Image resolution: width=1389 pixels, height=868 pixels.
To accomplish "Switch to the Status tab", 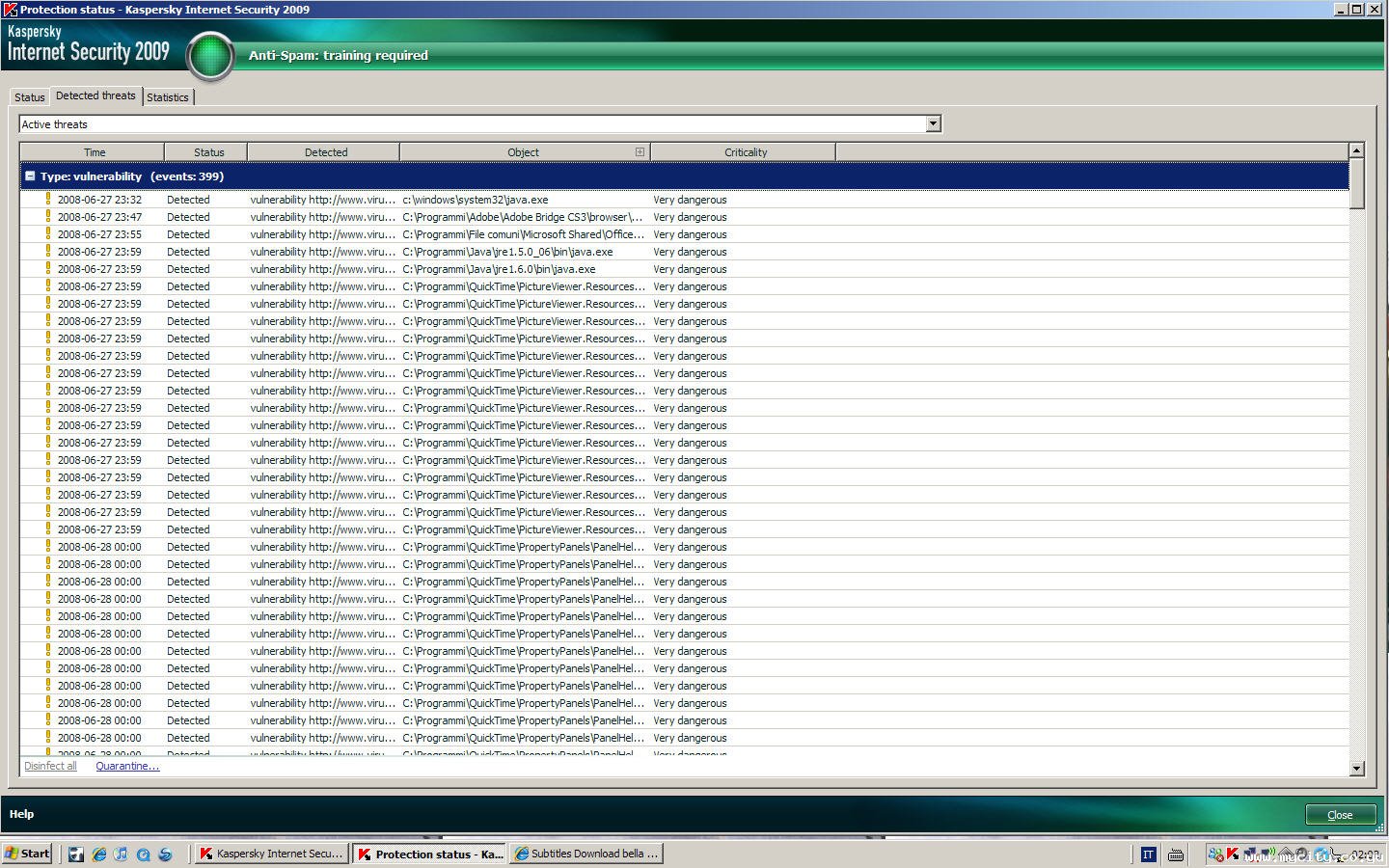I will [29, 97].
